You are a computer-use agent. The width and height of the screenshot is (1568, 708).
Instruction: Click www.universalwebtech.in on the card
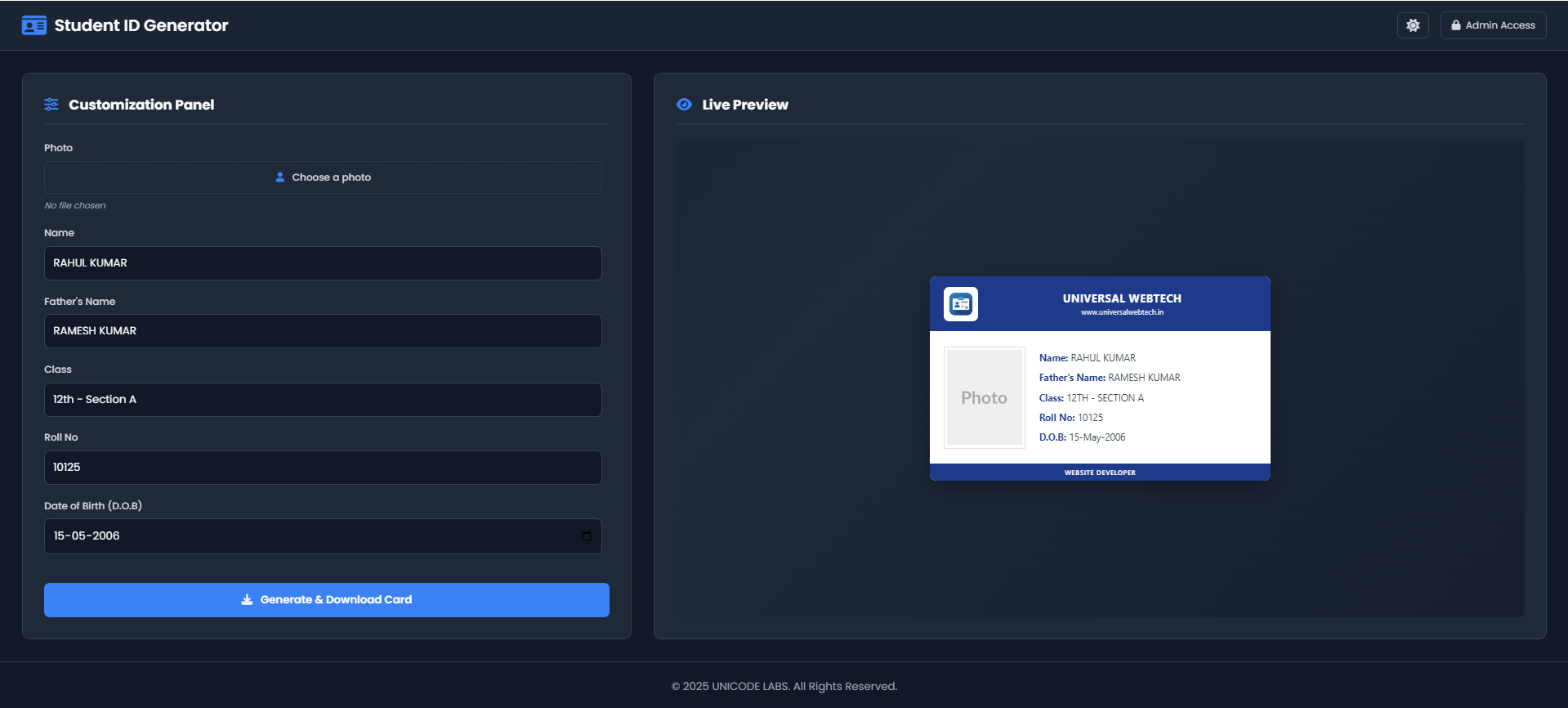point(1121,312)
